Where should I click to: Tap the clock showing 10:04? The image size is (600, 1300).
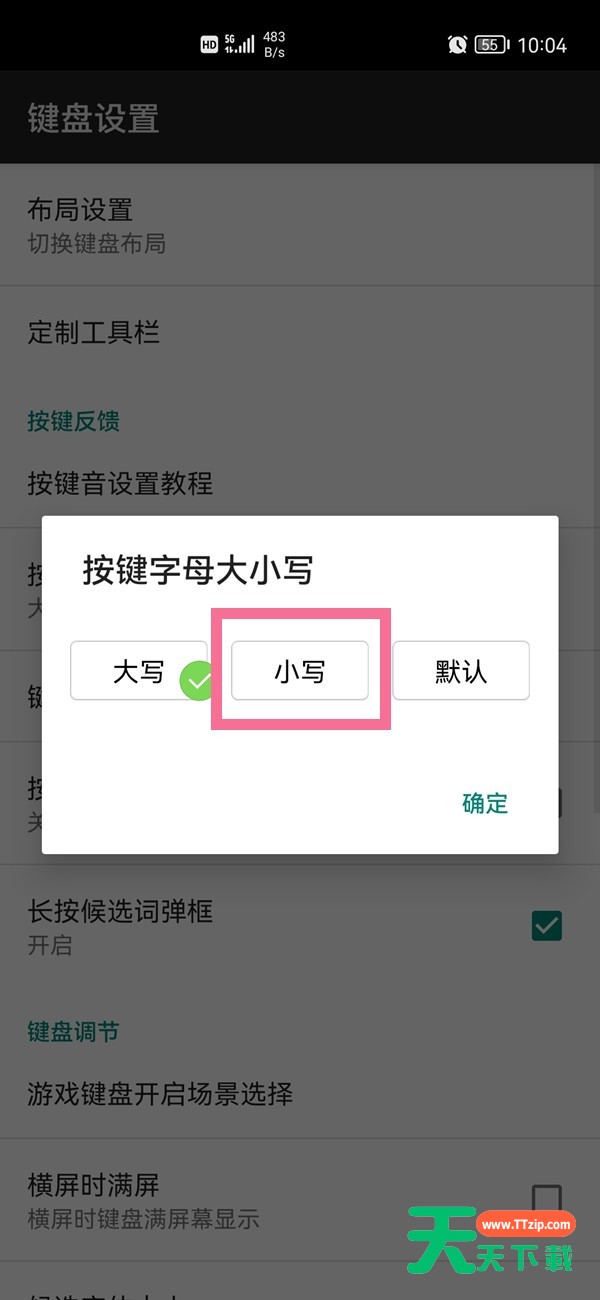(x=542, y=45)
